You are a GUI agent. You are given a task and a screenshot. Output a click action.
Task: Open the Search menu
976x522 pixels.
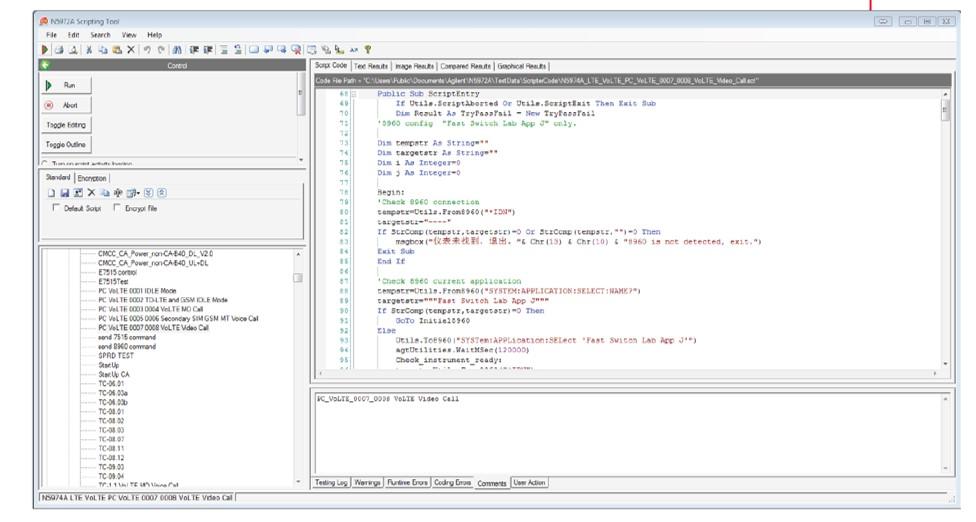pos(100,35)
